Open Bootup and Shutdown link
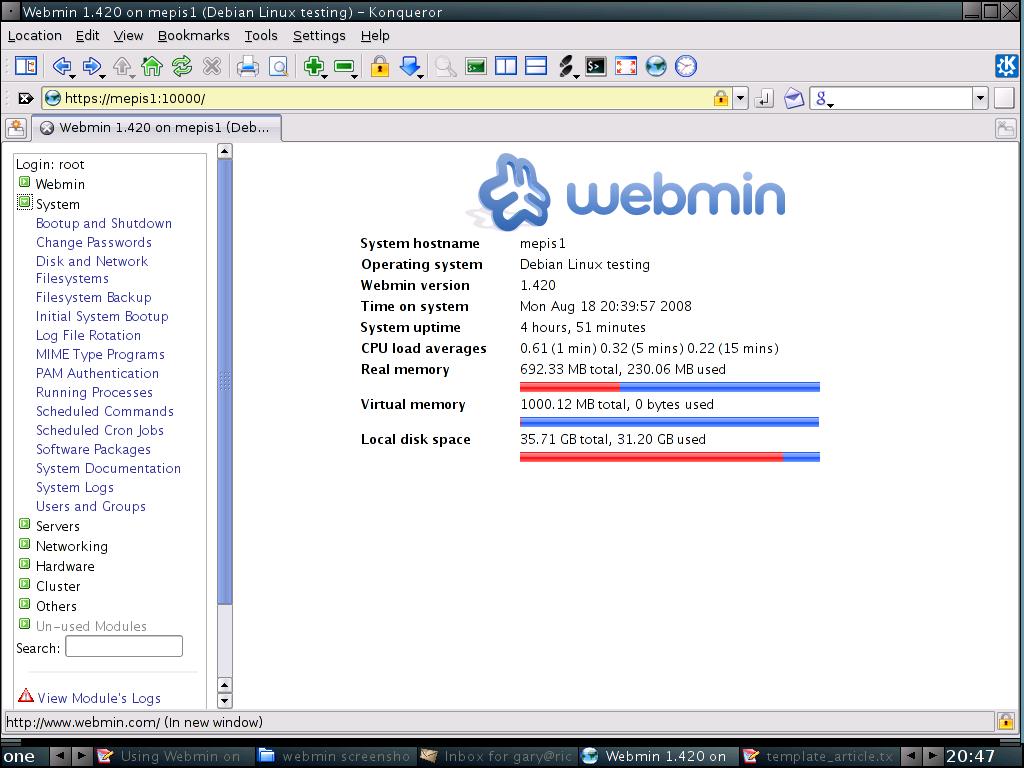The height and width of the screenshot is (768, 1024). click(104, 223)
